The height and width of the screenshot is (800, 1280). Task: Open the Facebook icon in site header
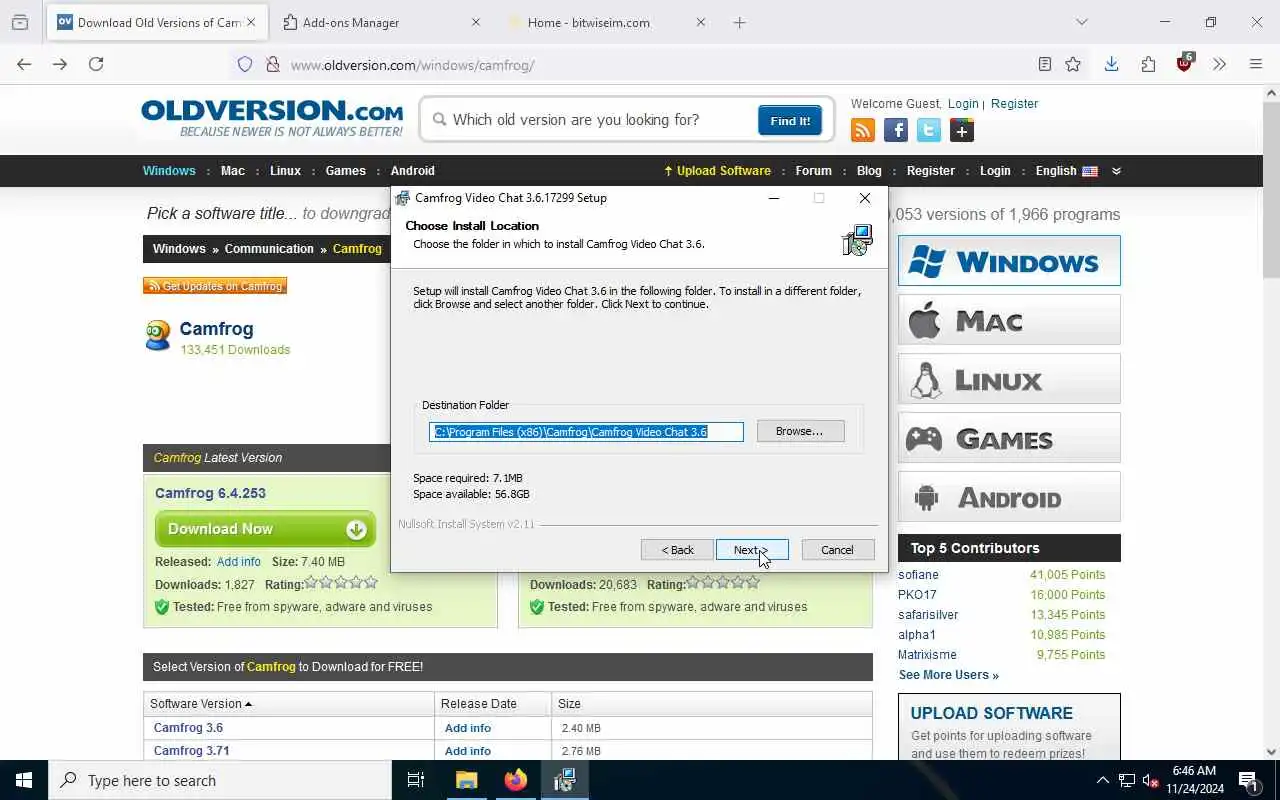click(x=896, y=130)
